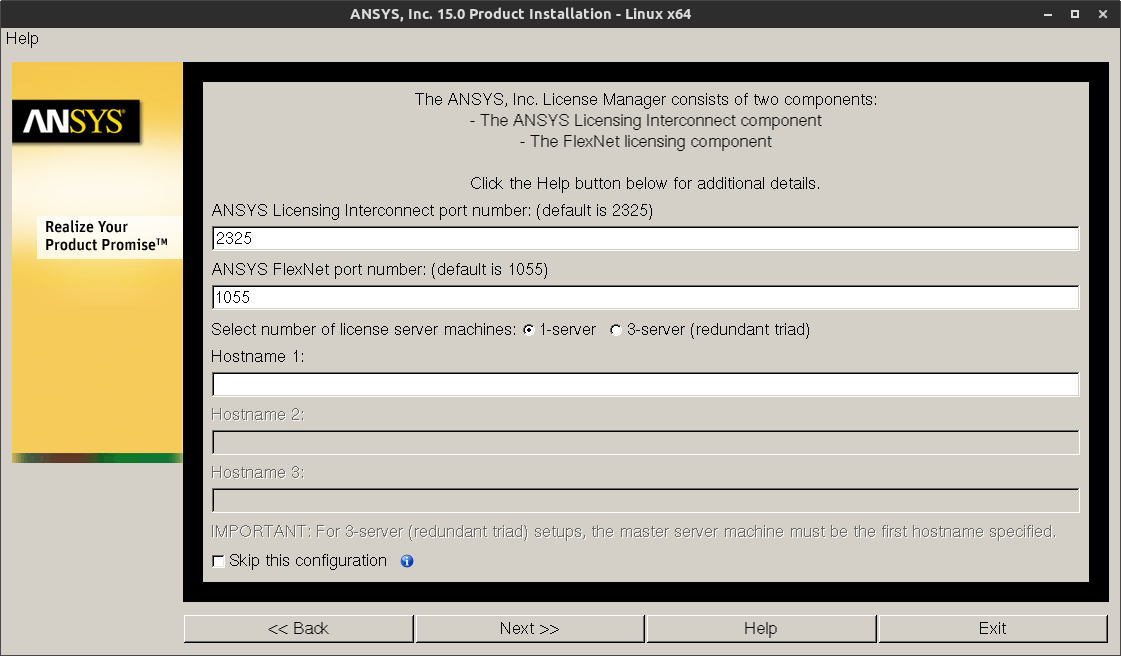Open the Help menu

pyautogui.click(x=22, y=39)
